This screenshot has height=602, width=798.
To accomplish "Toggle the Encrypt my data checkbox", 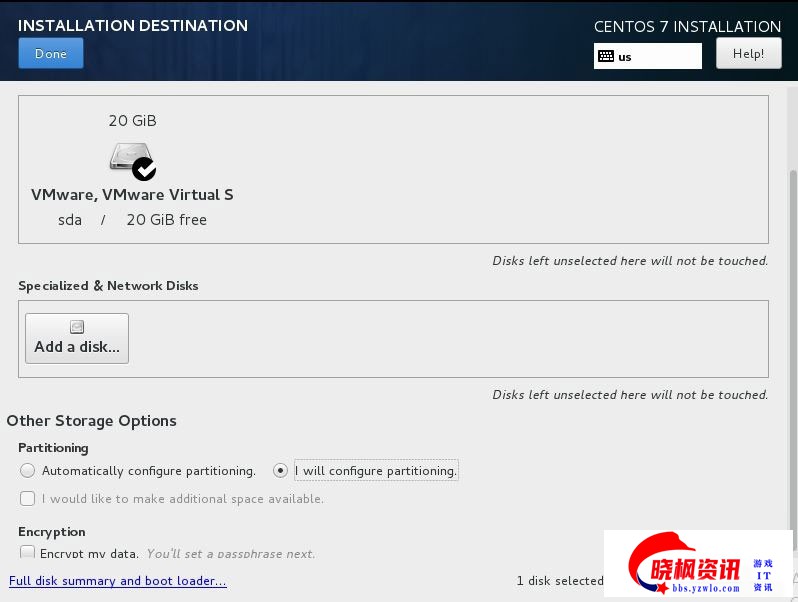I will point(27,552).
